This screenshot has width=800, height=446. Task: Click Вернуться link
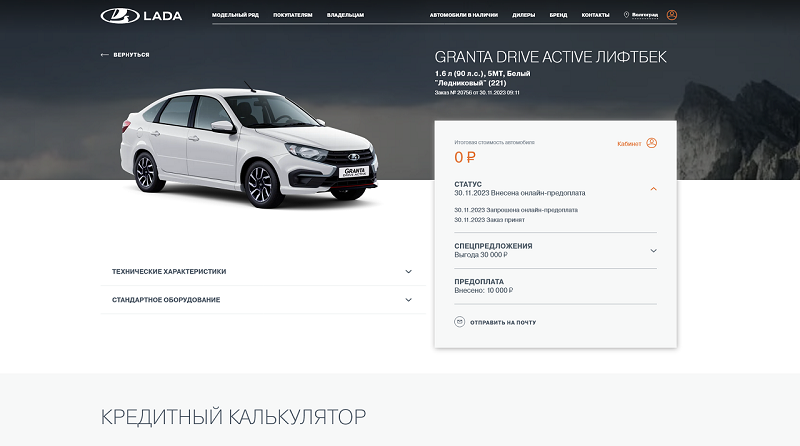(131, 55)
